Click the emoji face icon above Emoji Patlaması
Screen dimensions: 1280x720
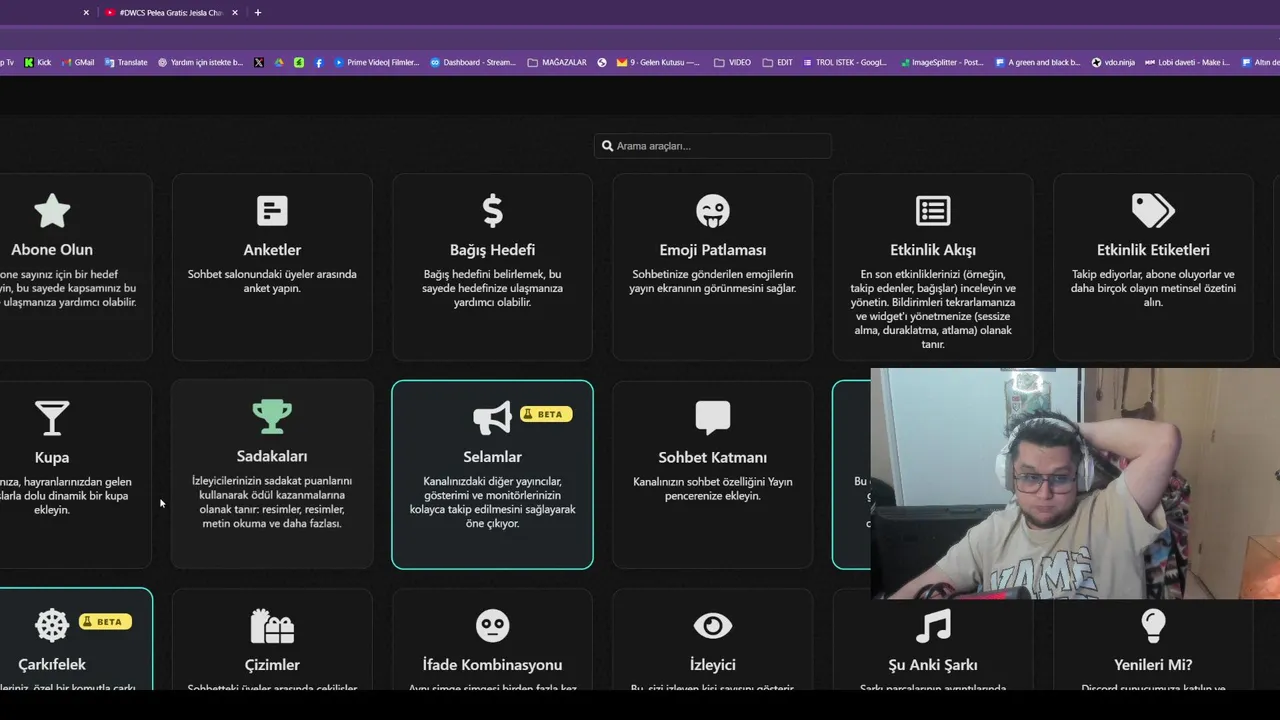(x=713, y=211)
